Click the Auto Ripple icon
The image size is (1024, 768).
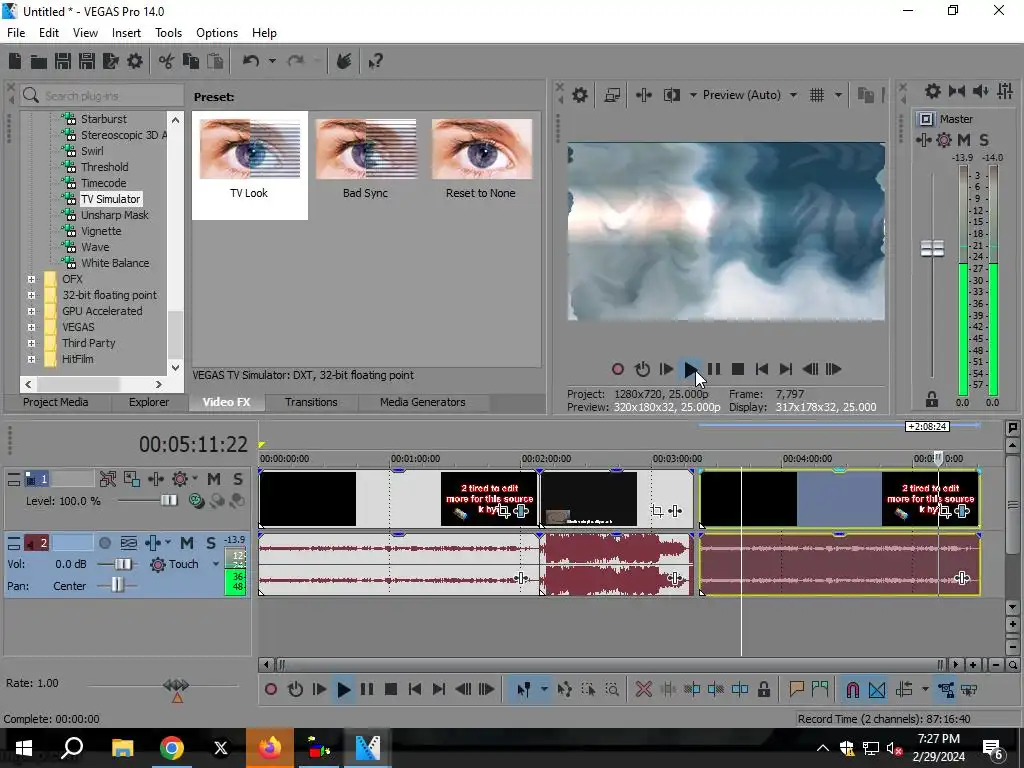[x=904, y=689]
